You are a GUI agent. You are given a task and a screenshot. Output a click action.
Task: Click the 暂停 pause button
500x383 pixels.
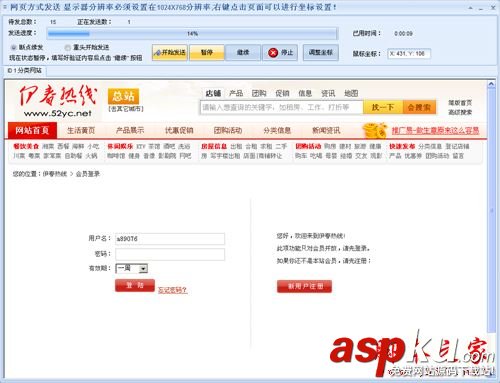click(207, 52)
